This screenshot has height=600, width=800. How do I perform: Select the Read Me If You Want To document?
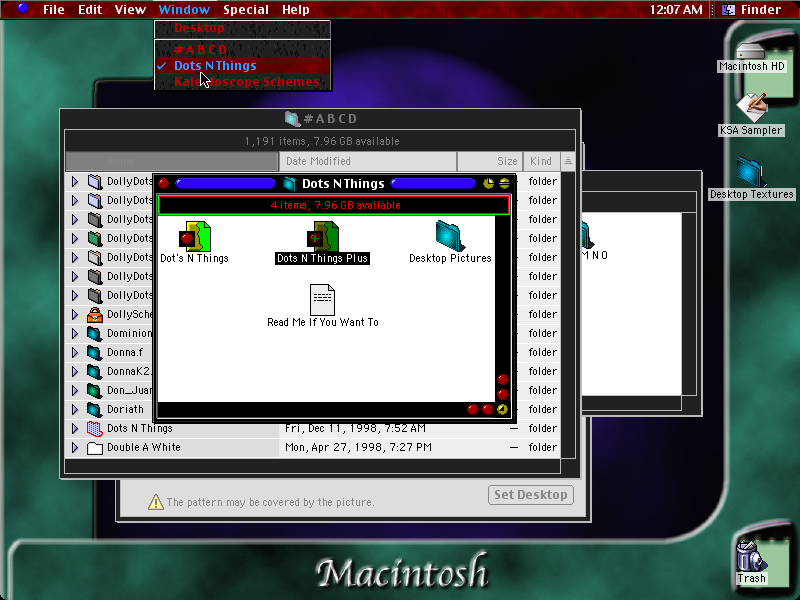322,299
